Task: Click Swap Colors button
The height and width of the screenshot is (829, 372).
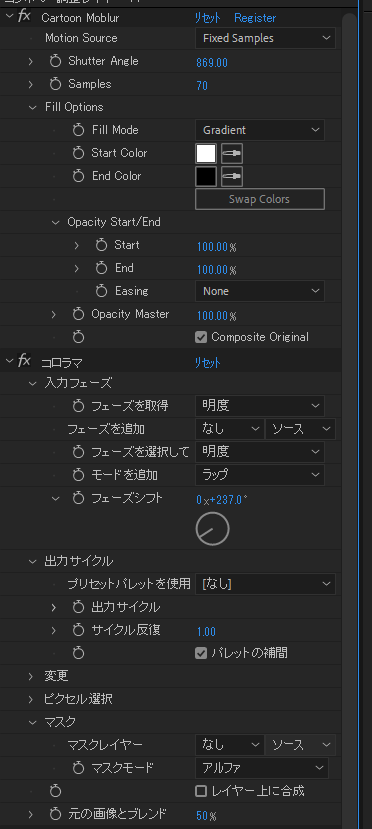Action: 259,199
